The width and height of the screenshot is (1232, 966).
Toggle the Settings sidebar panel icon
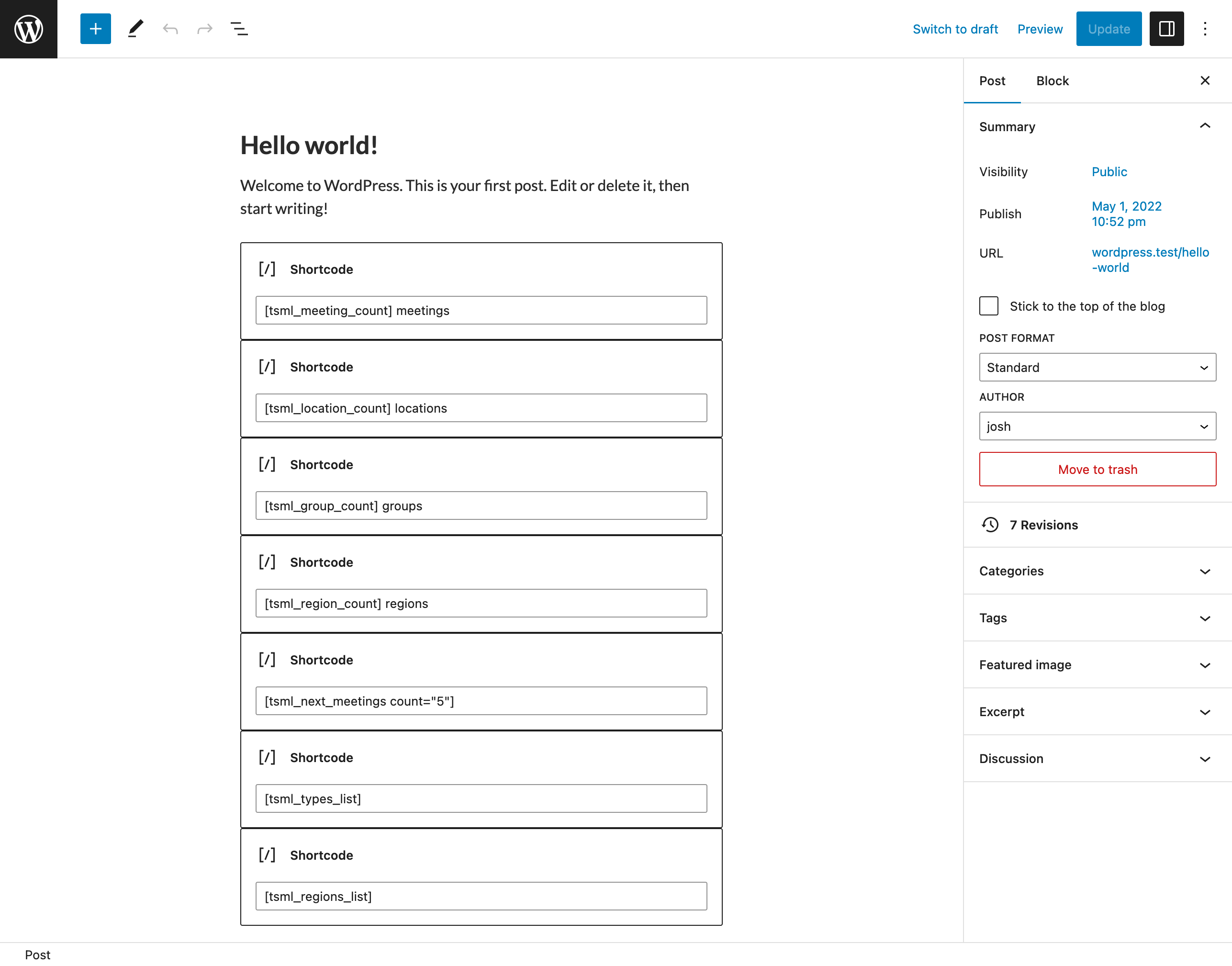point(1166,29)
